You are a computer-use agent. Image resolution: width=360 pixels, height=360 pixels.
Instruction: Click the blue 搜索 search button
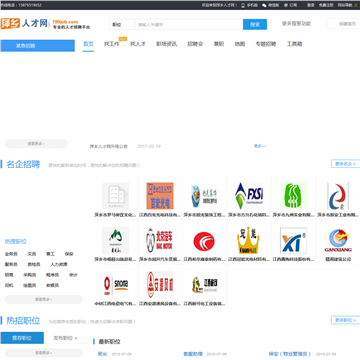pos(255,25)
